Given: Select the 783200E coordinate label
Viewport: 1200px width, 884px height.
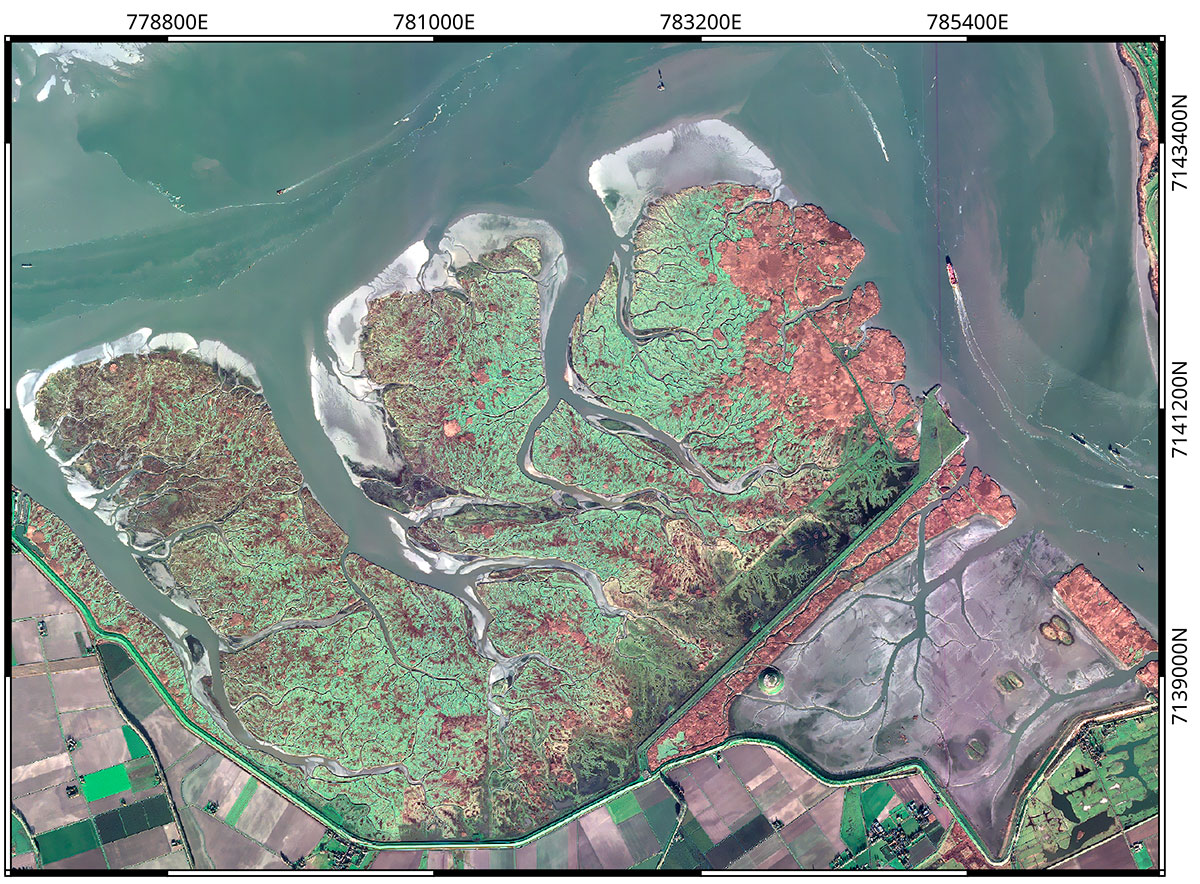Looking at the screenshot, I should pos(701,21).
